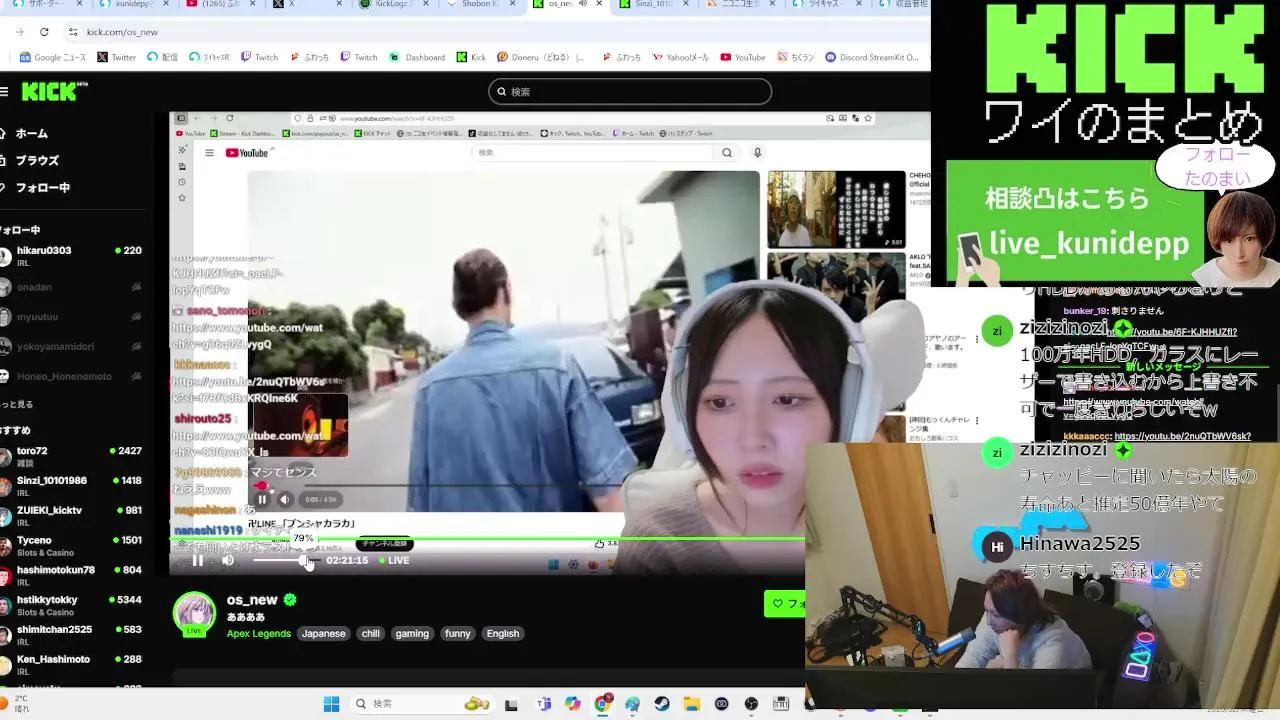Open followed channel onadan
The width and height of the screenshot is (1280, 720).
point(72,287)
